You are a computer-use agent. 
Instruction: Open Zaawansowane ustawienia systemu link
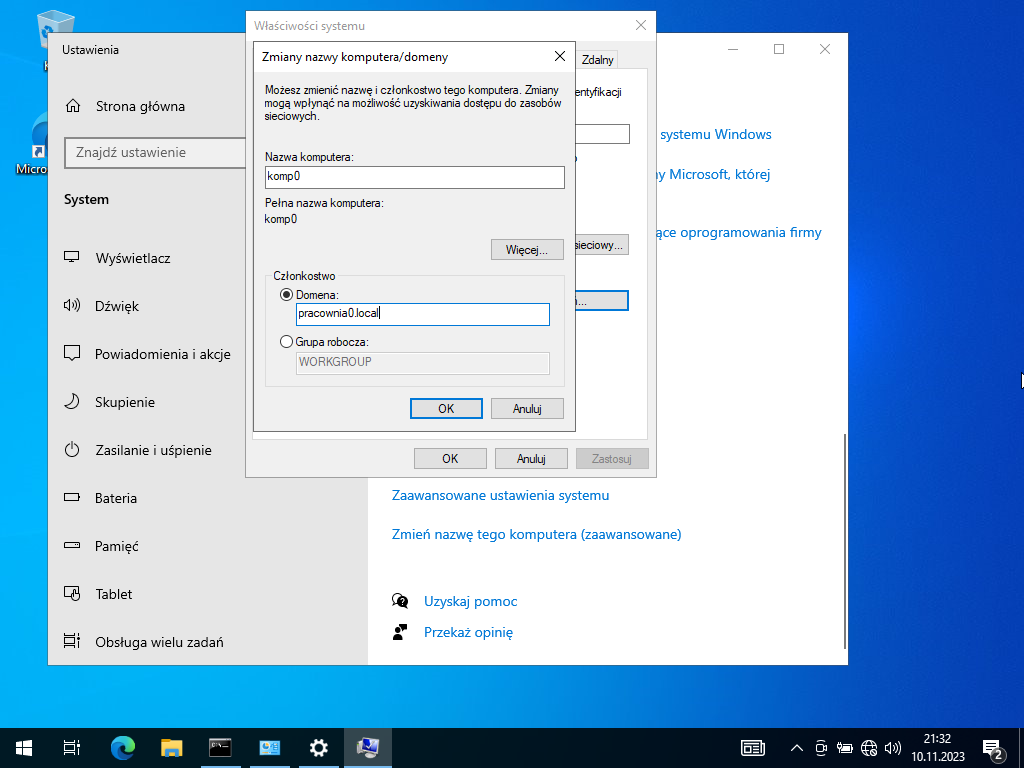[500, 495]
